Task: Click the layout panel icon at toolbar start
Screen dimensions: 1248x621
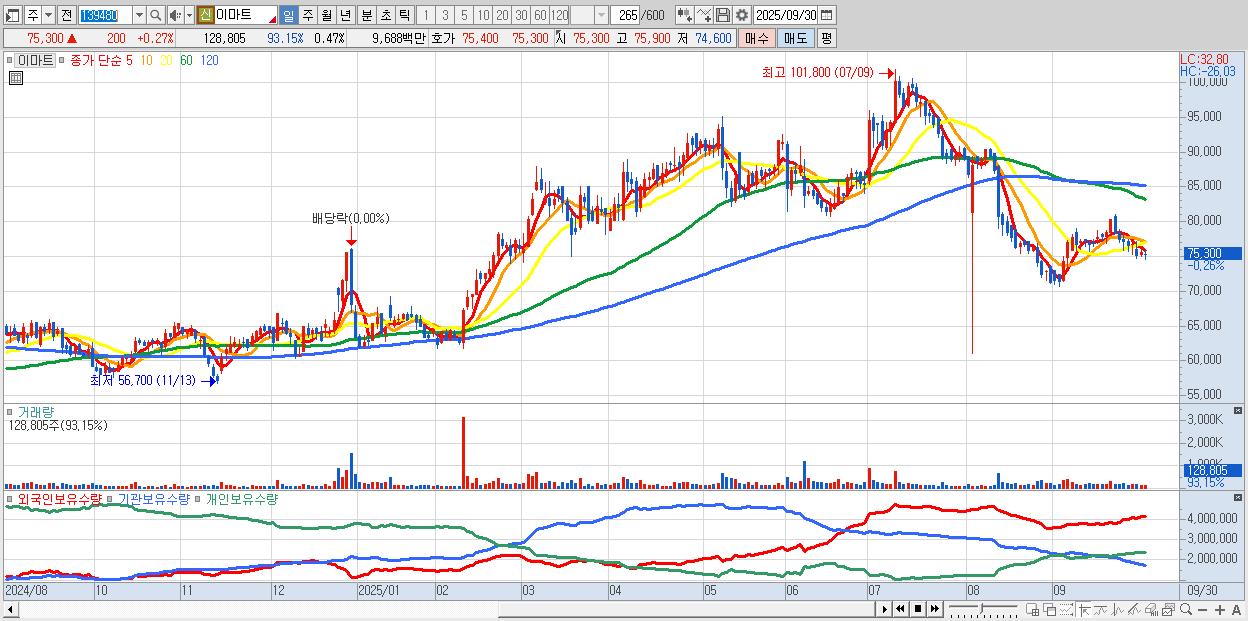Action: click(13, 15)
